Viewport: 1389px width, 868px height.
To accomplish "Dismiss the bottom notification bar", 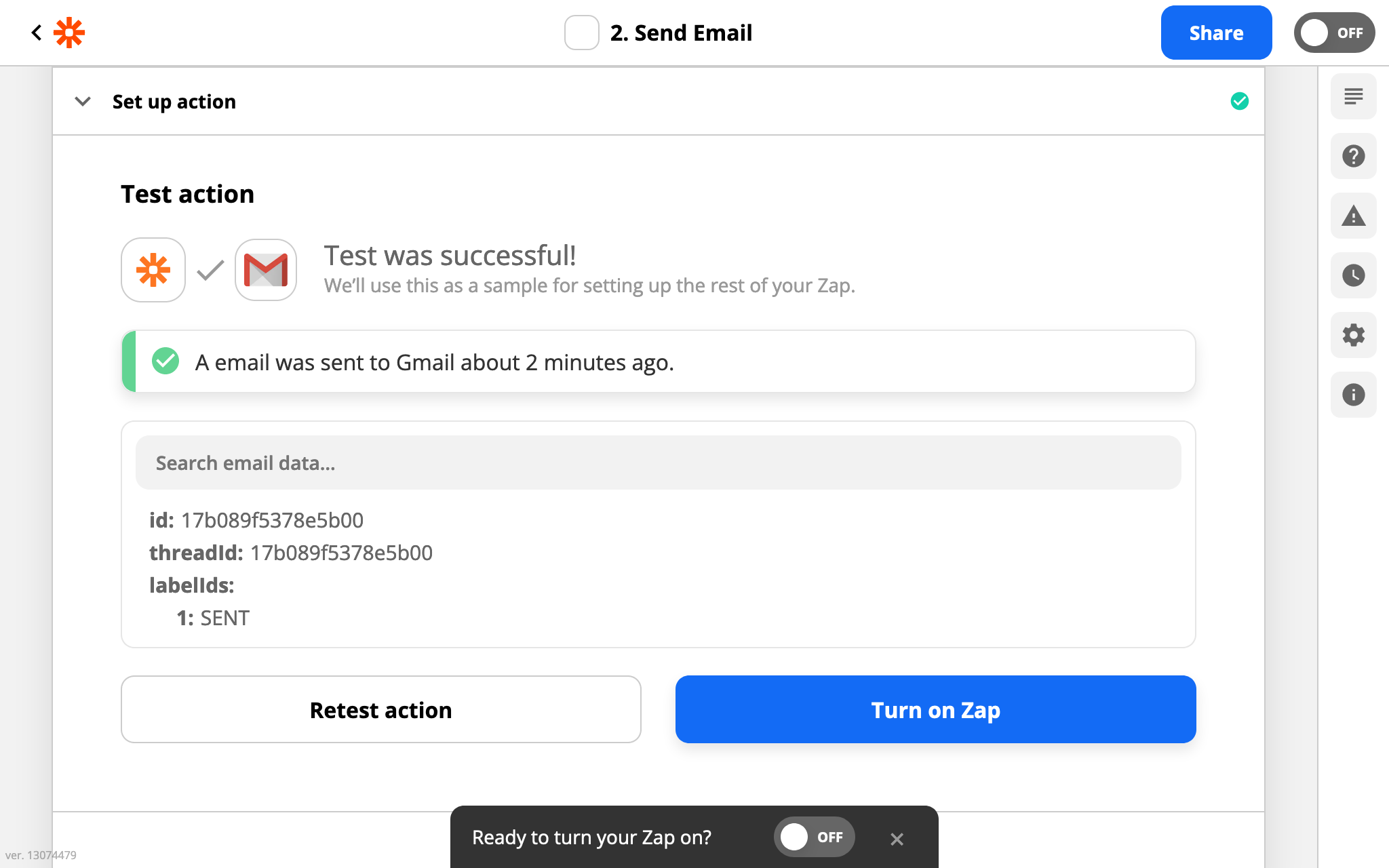I will click(896, 838).
